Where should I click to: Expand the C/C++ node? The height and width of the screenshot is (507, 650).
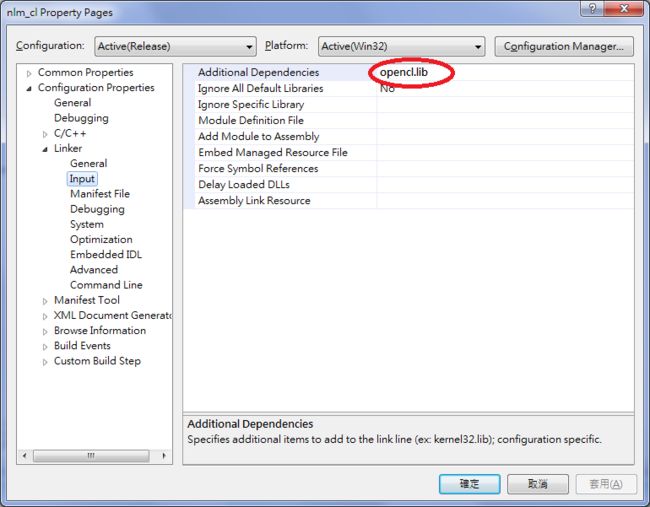point(45,134)
